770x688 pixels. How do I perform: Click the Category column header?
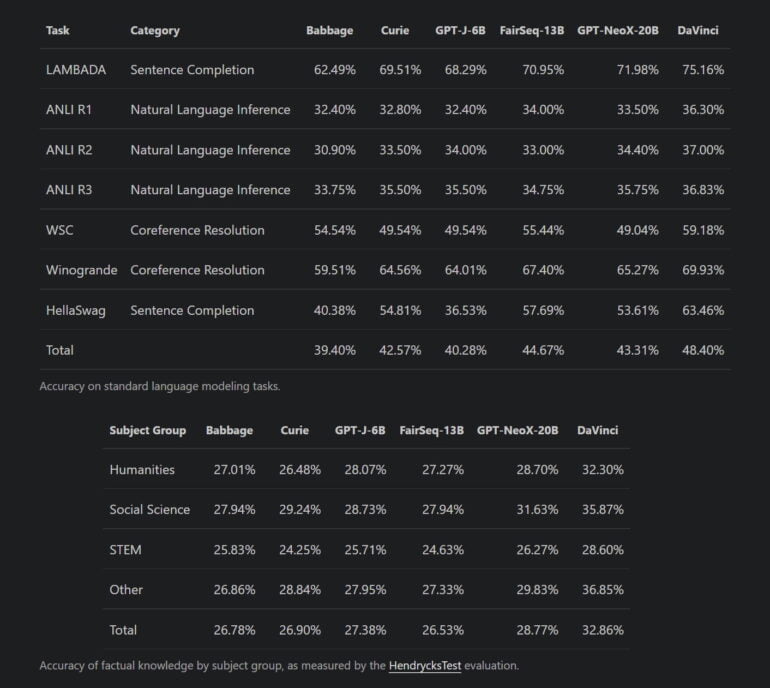(x=155, y=30)
